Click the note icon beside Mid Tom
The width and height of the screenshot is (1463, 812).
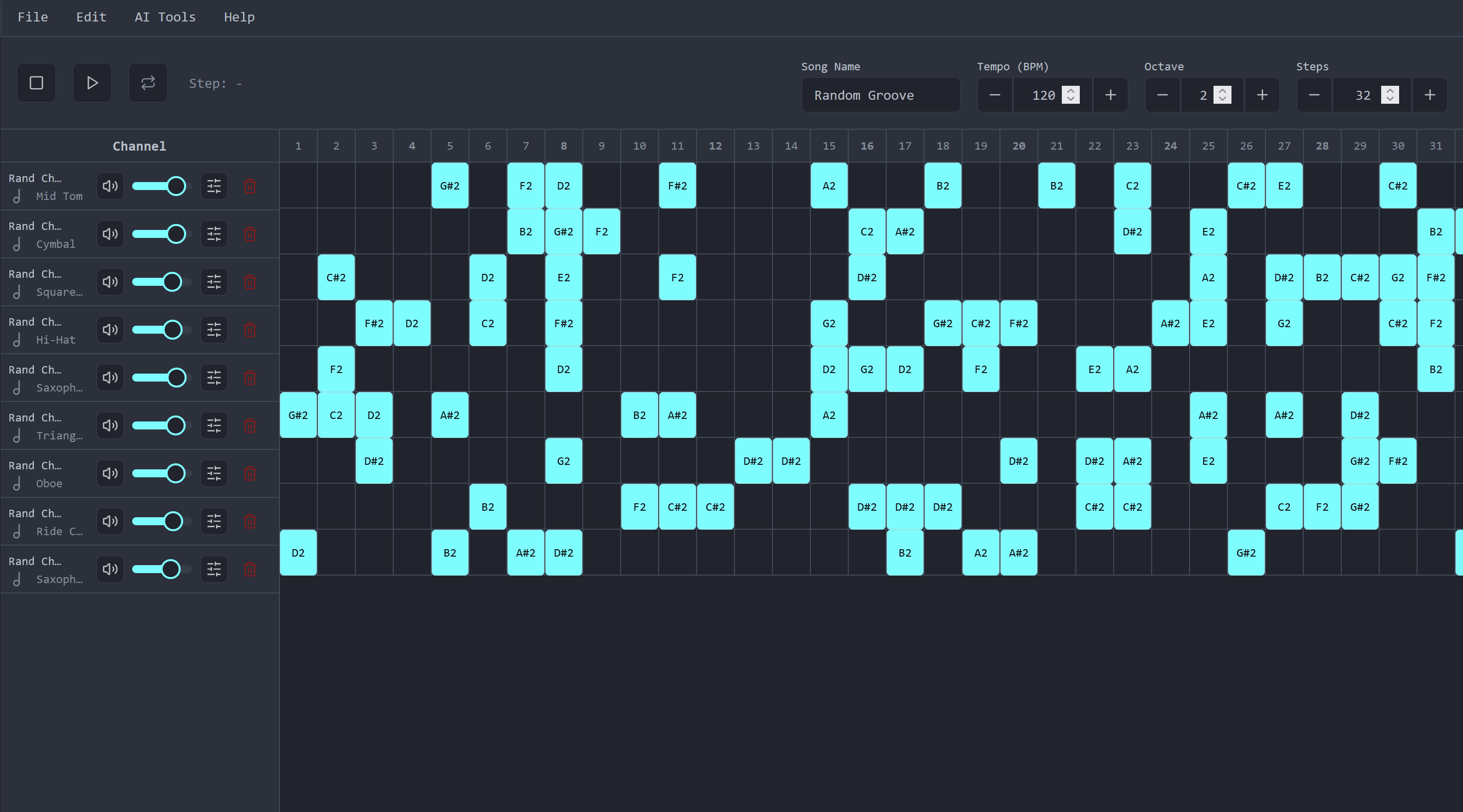(x=17, y=197)
